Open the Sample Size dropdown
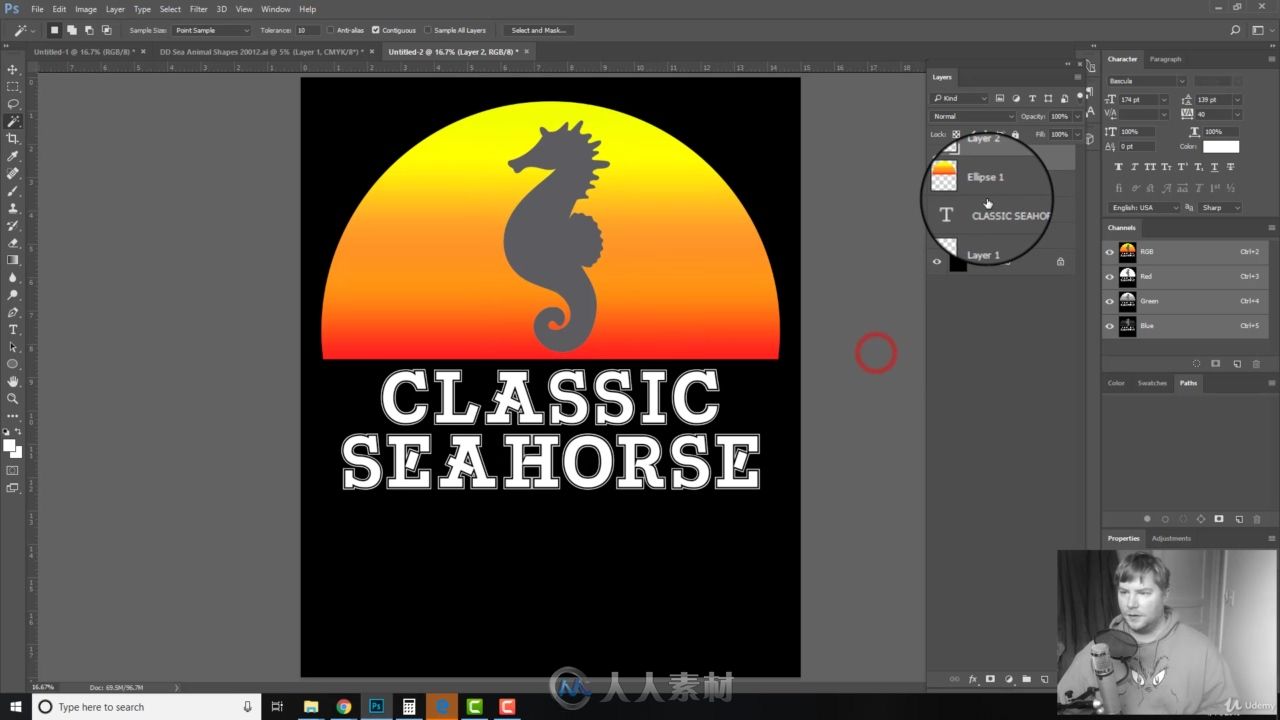 (212, 30)
